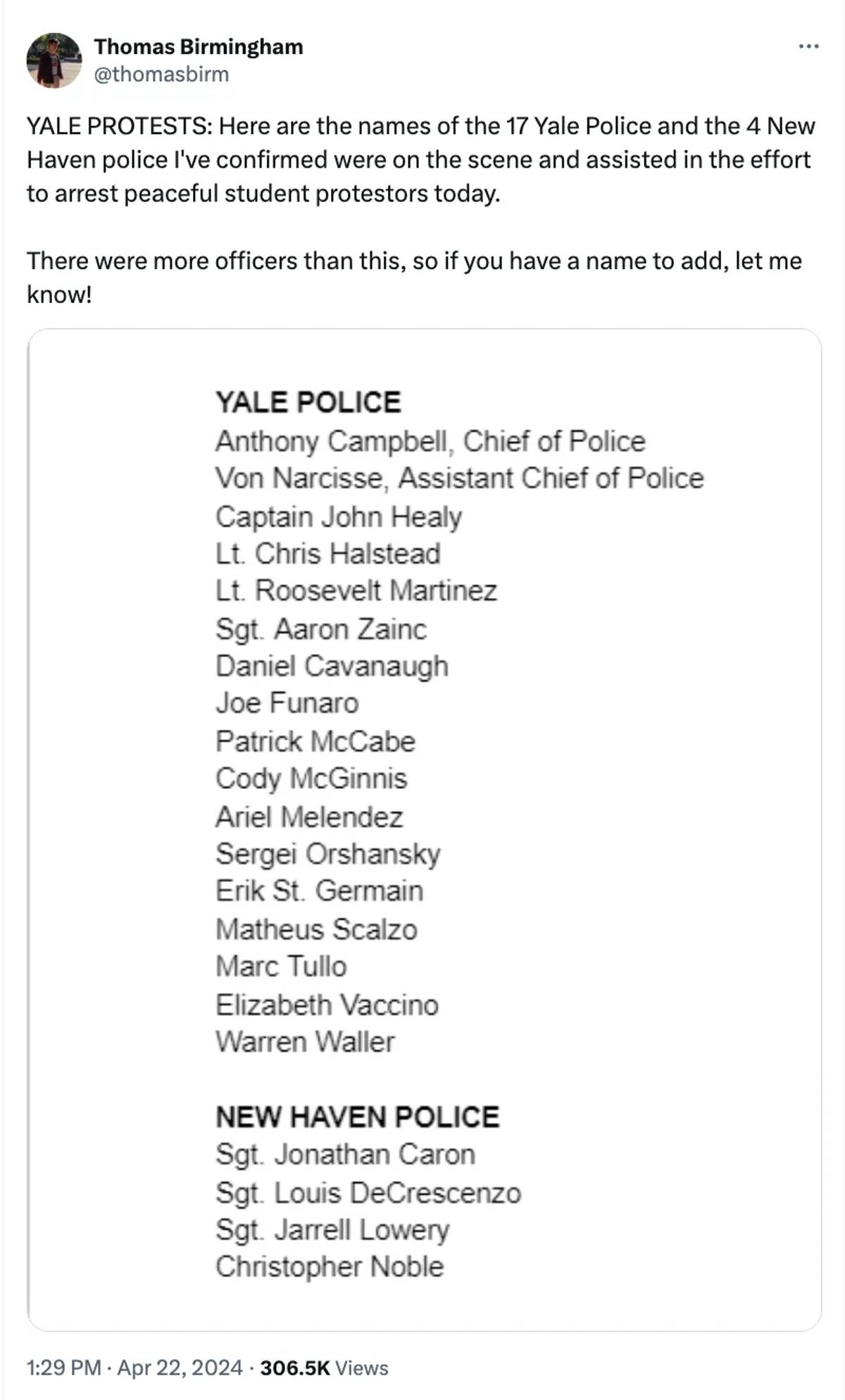The image size is (845, 1400).
Task: Click the Apr 22, 2024 date
Action: [x=180, y=1368]
